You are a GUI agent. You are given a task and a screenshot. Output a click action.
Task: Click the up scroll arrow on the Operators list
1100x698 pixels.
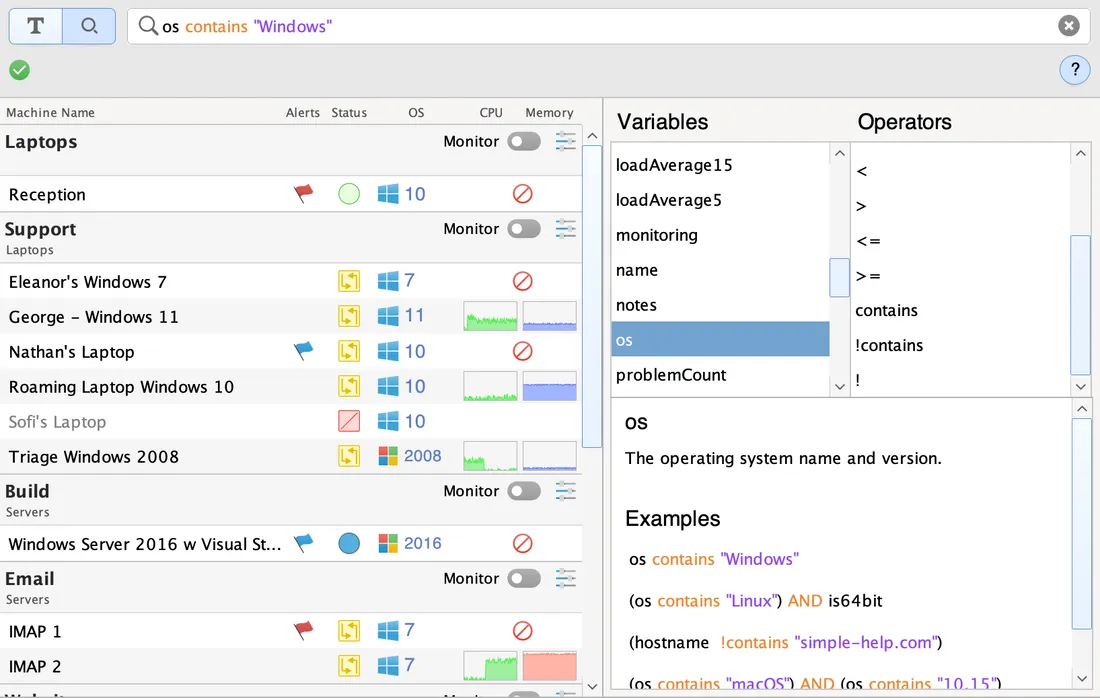1081,152
